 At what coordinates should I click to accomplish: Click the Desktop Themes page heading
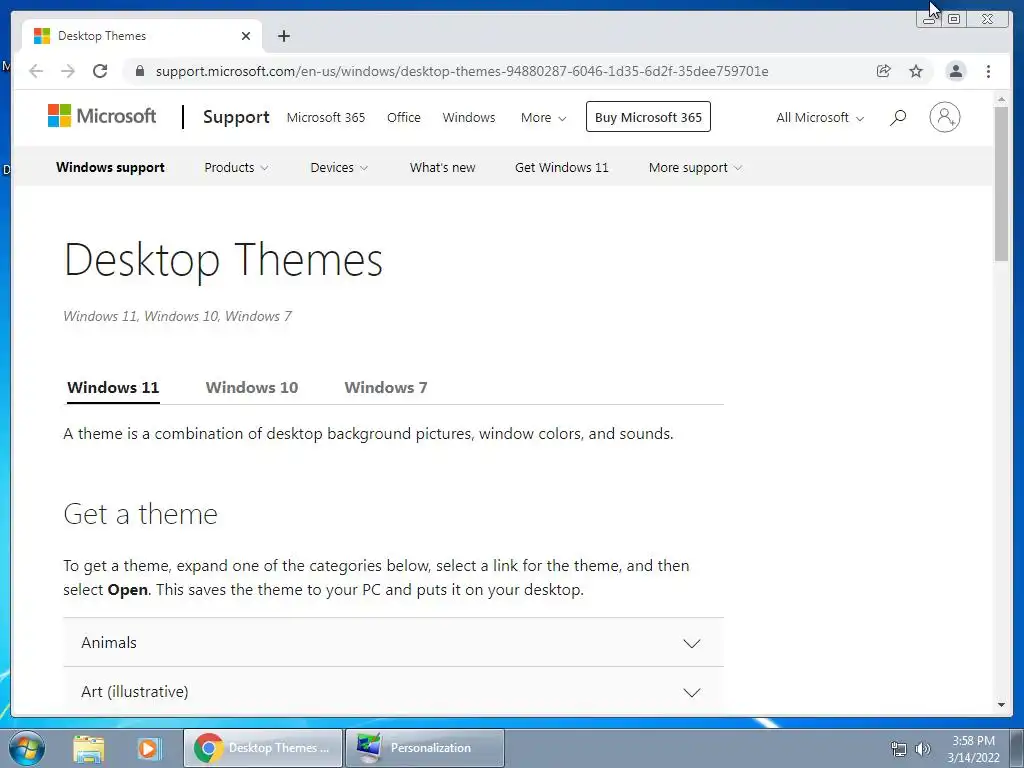click(223, 261)
